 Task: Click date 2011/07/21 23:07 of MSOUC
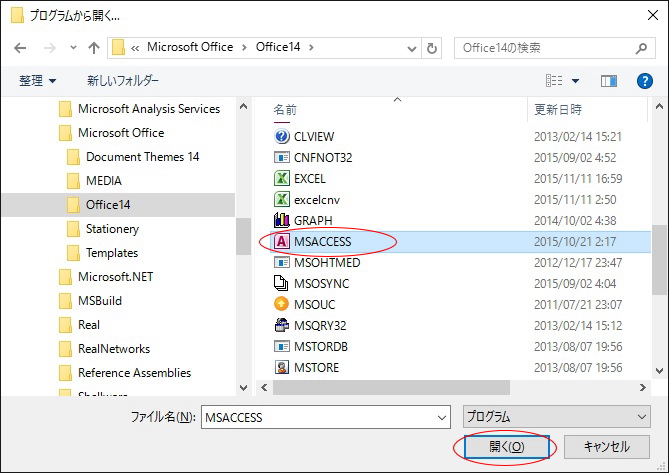click(578, 304)
